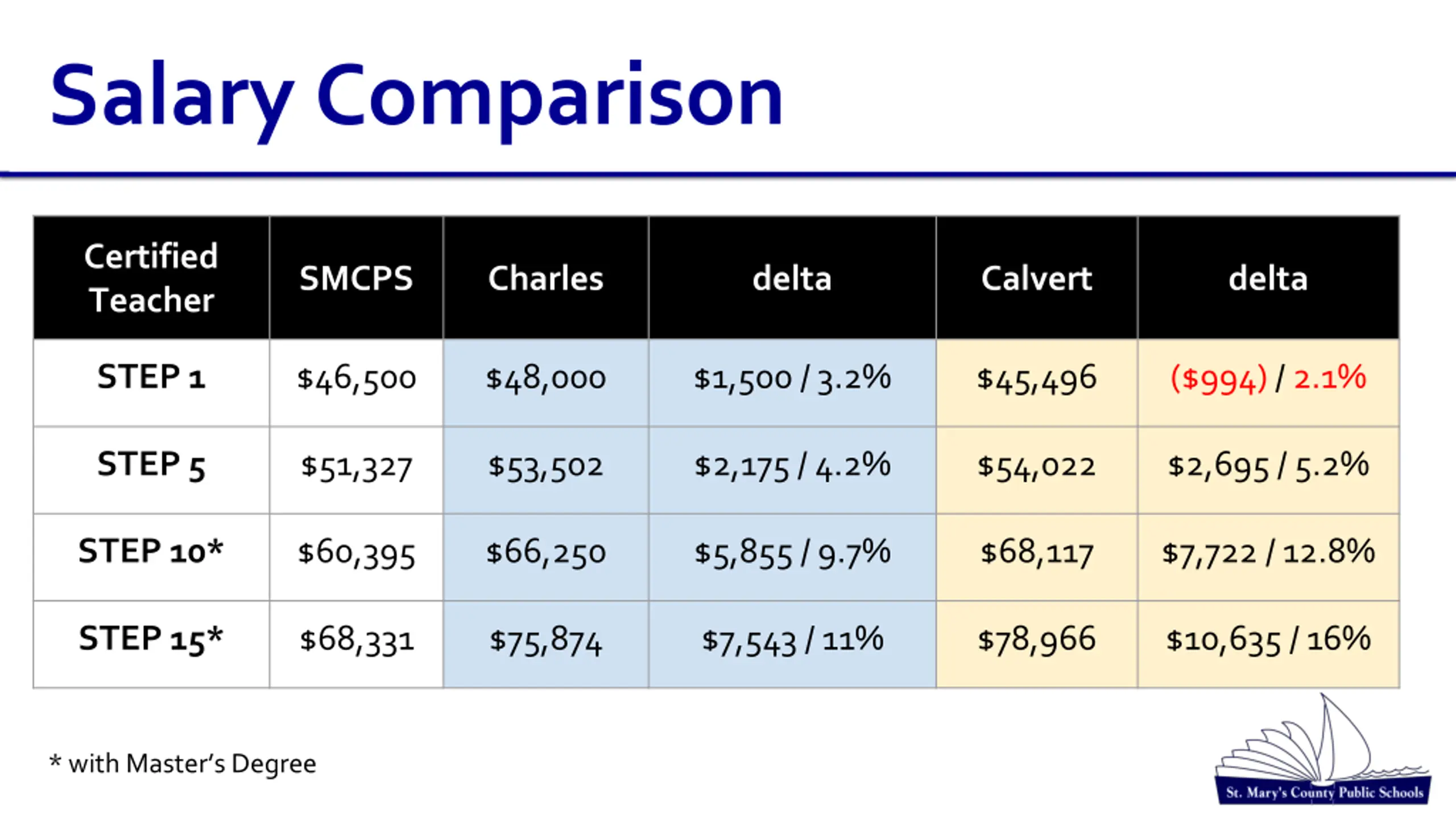This screenshot has height=819, width=1456.
Task: Select the $68,117 Calvert cell
Action: pyautogui.click(x=1036, y=557)
